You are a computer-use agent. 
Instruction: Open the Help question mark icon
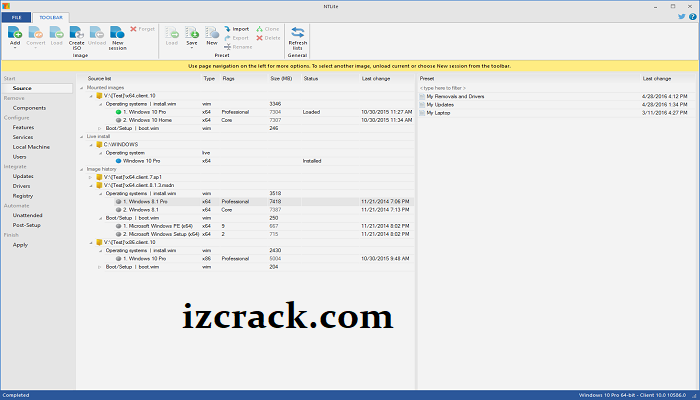tap(692, 17)
